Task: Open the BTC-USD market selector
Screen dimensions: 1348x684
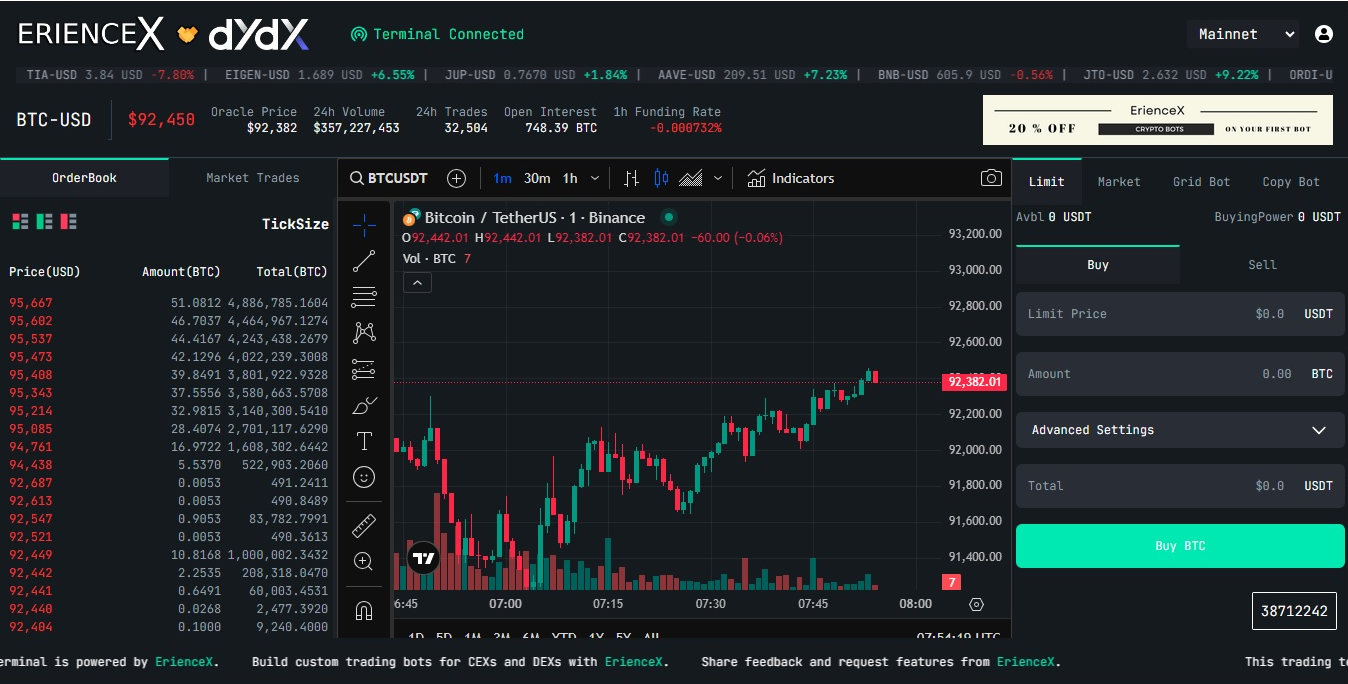Action: (x=54, y=120)
